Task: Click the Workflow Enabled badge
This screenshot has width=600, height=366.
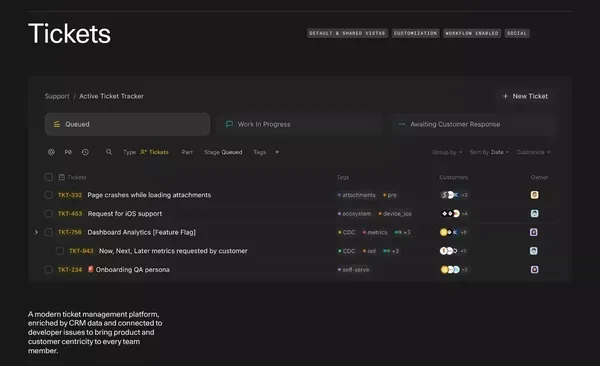Action: click(472, 33)
